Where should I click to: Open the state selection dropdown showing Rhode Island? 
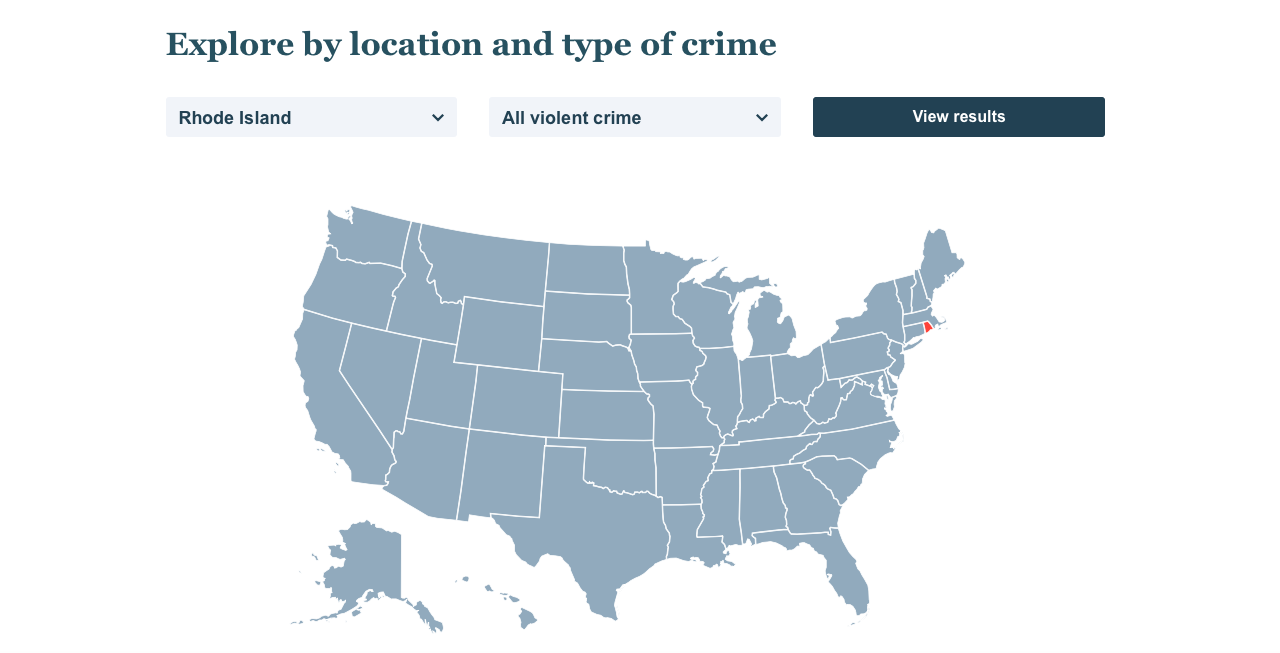[311, 117]
